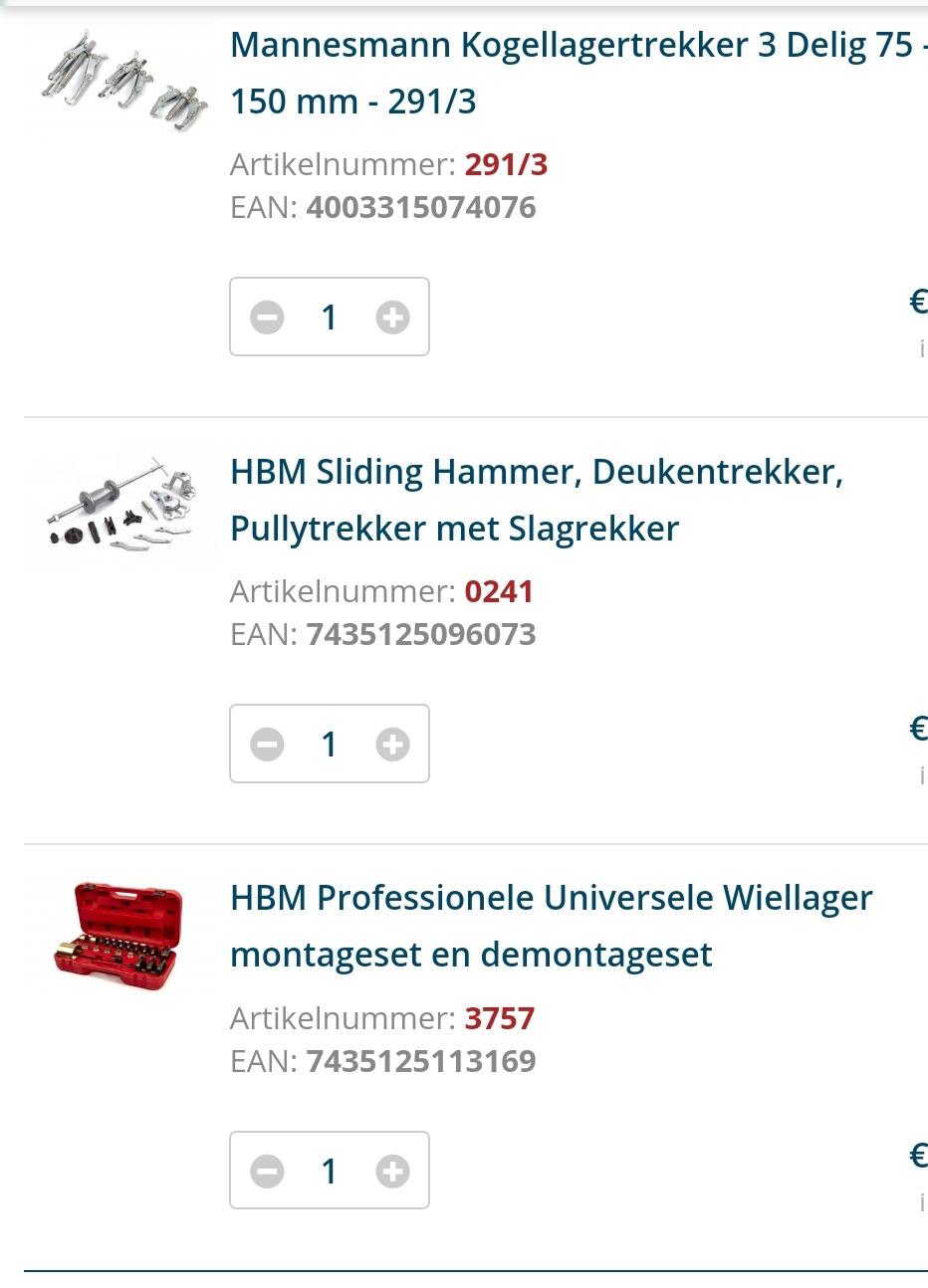The height and width of the screenshot is (1288, 928).
Task: Select article number 0241
Action: pyautogui.click(x=499, y=591)
